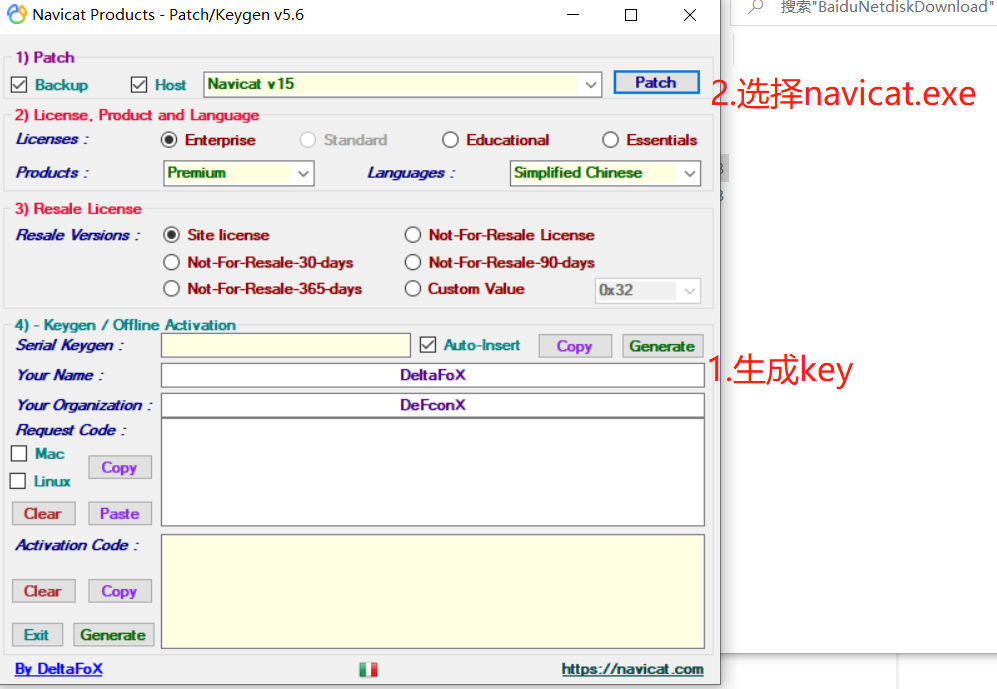Minimize the Navicat Keygen window
Image resolution: width=997 pixels, height=689 pixels.
point(574,15)
